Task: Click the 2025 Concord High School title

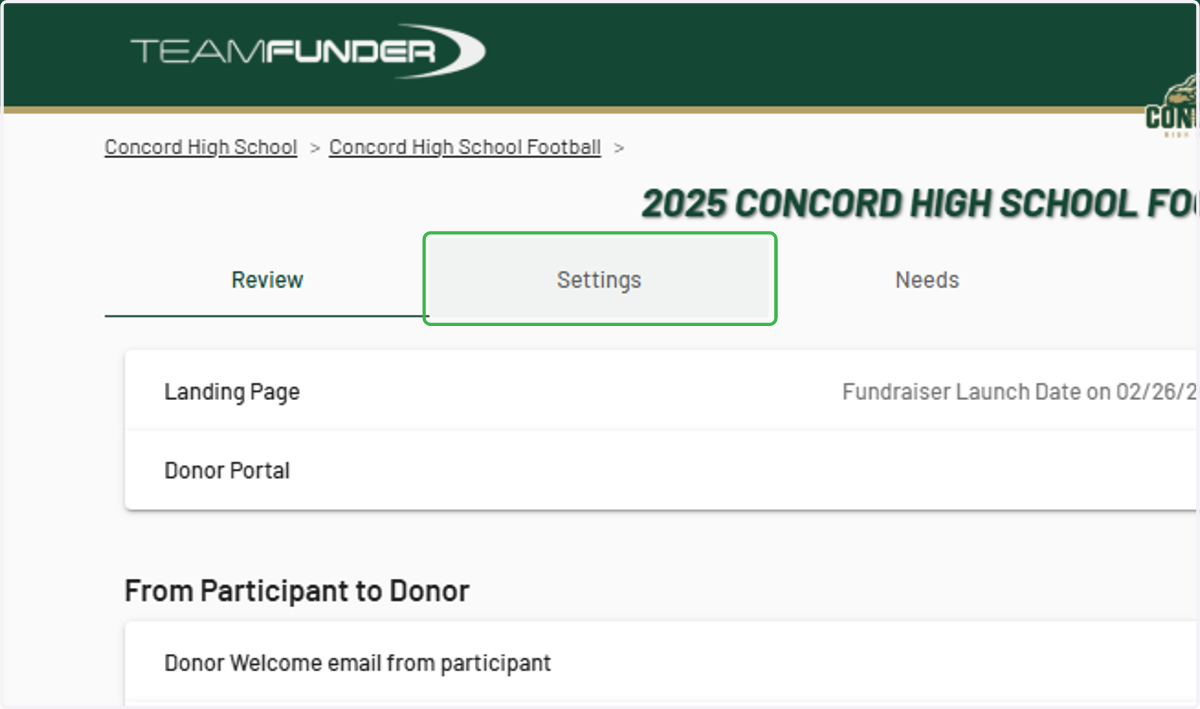Action: click(920, 204)
